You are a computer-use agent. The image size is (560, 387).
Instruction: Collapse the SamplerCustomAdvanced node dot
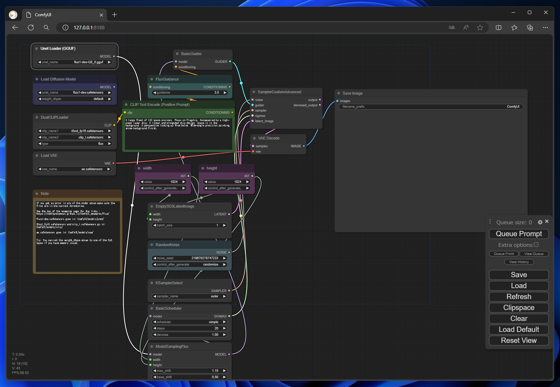(x=254, y=92)
